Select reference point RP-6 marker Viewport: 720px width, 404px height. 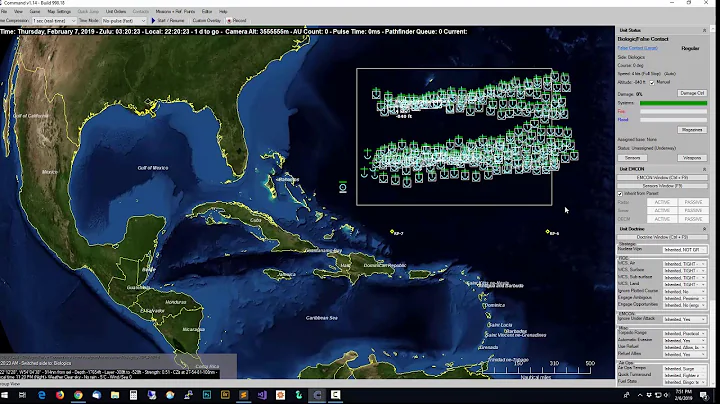[548, 232]
